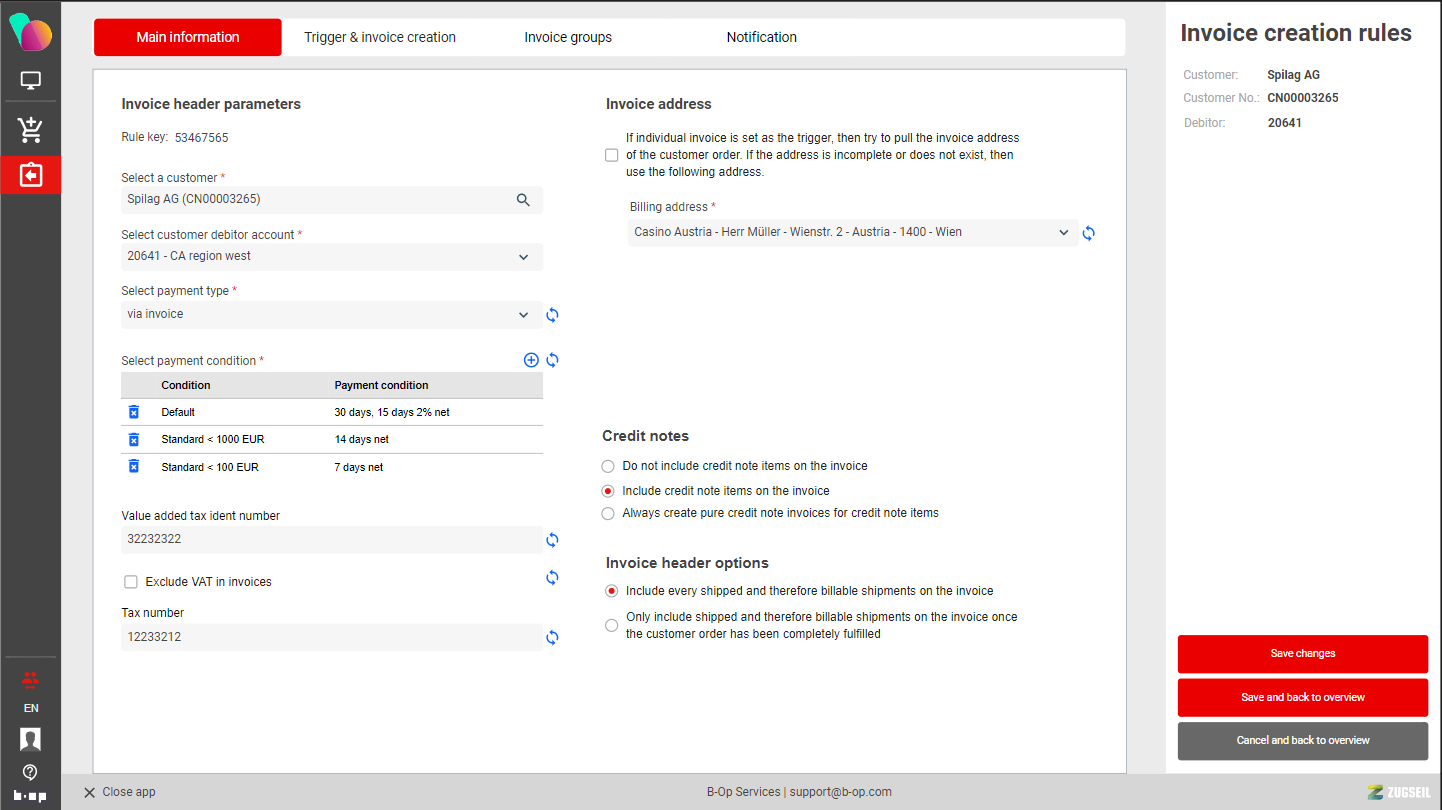Open the payment type dropdown

pos(523,315)
